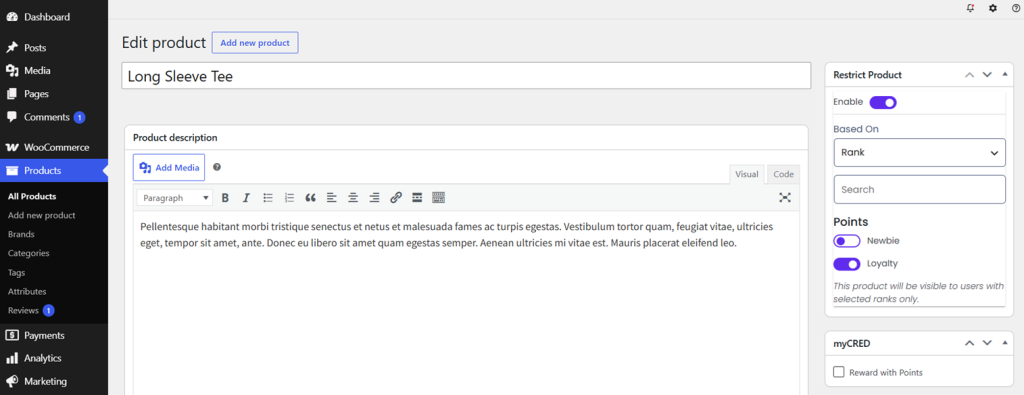Collapse the myCRED panel
The image size is (1024, 395).
1004,343
